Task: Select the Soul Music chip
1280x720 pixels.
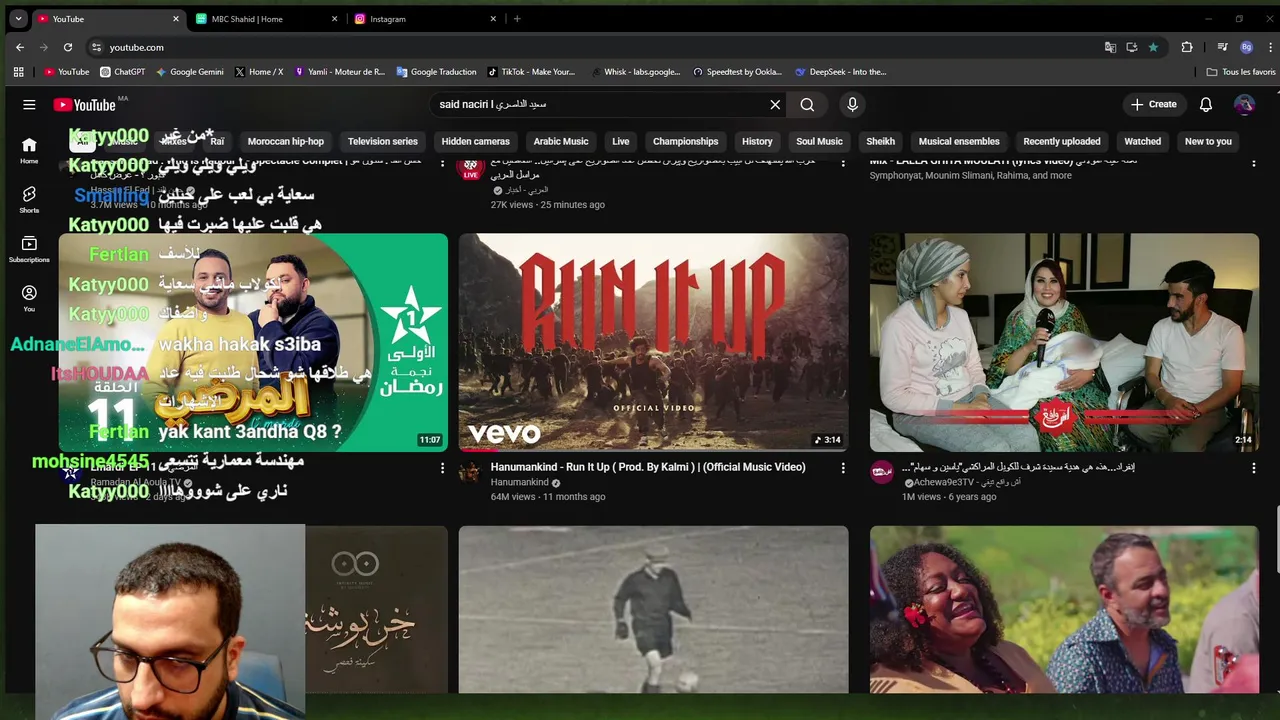Action: click(x=820, y=141)
